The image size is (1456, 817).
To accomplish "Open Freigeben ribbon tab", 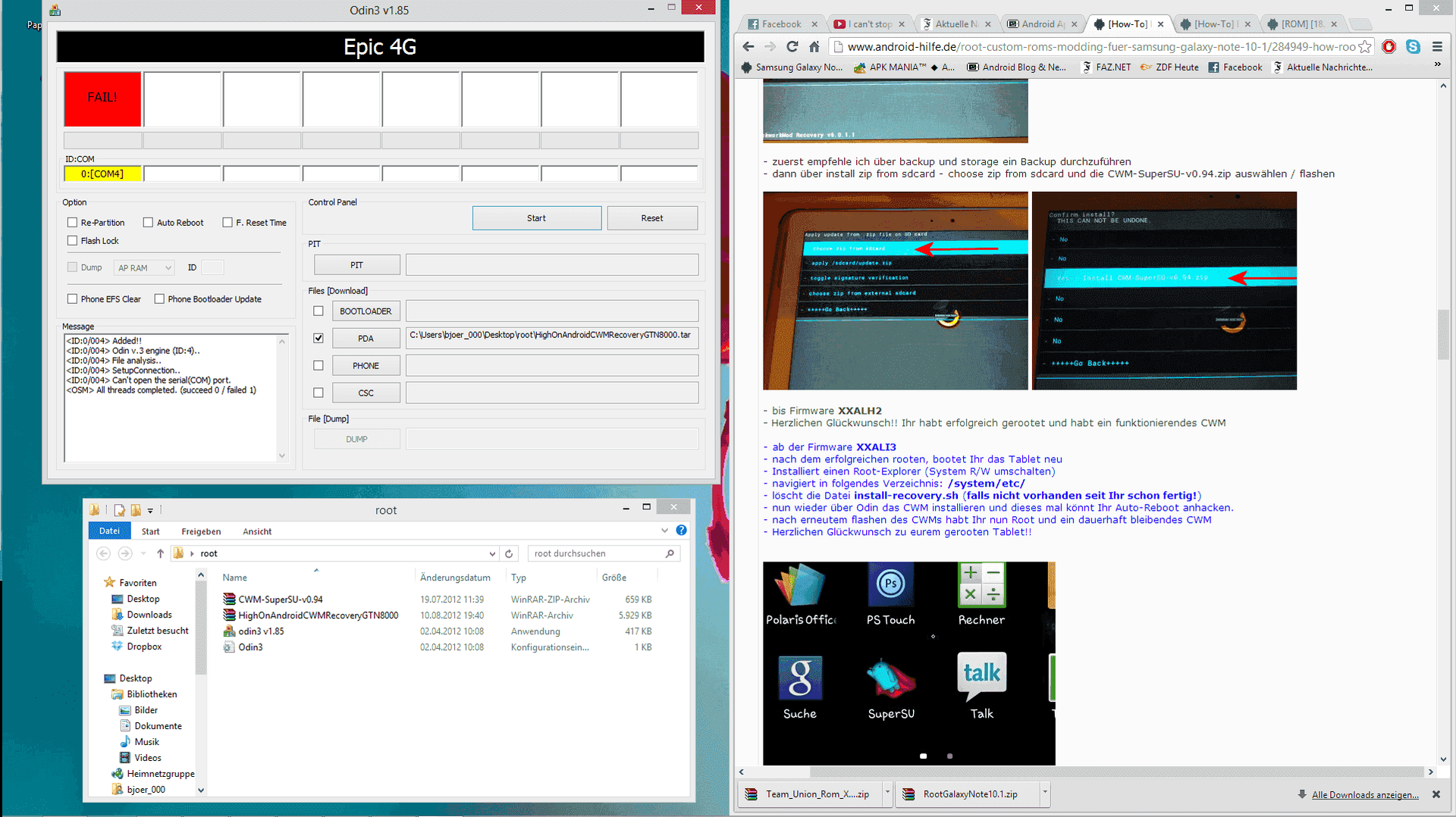I will (x=202, y=532).
